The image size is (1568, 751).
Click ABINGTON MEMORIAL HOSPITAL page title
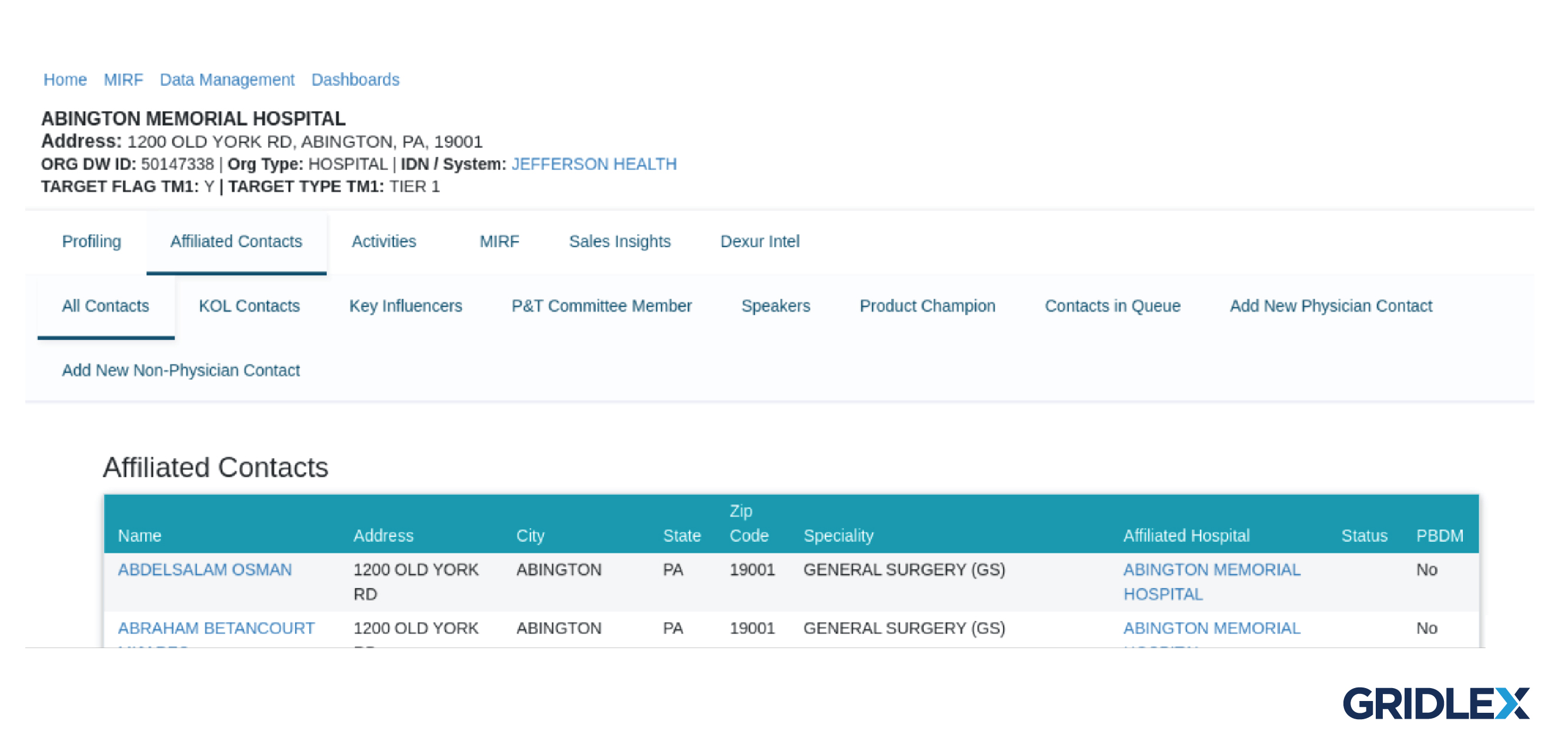(x=193, y=119)
